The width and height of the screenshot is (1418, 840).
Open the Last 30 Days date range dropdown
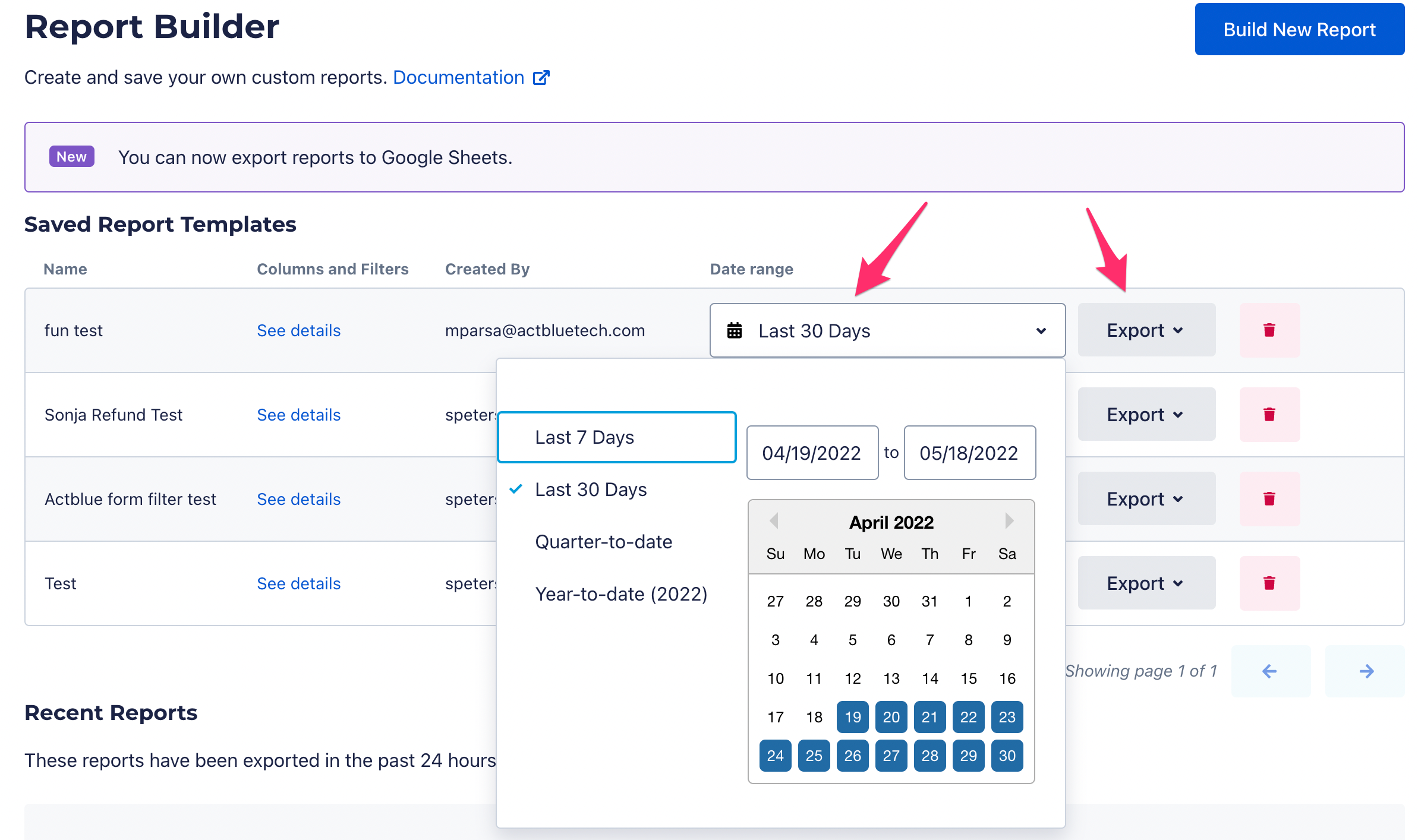(x=887, y=331)
